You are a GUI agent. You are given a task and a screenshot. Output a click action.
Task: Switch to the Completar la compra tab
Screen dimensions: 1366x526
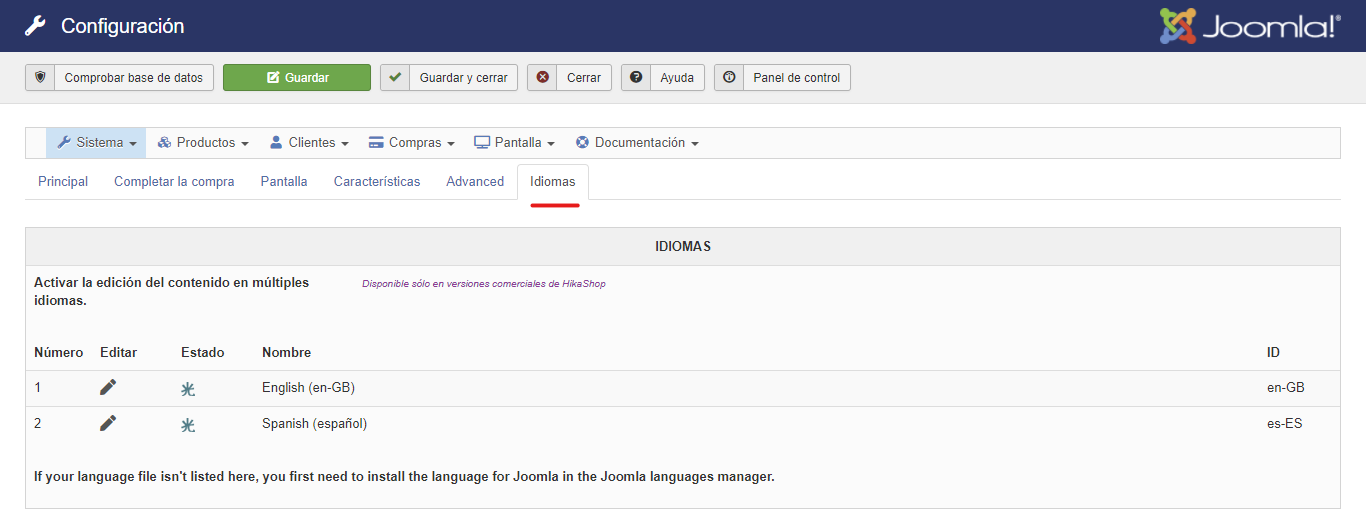(x=174, y=182)
